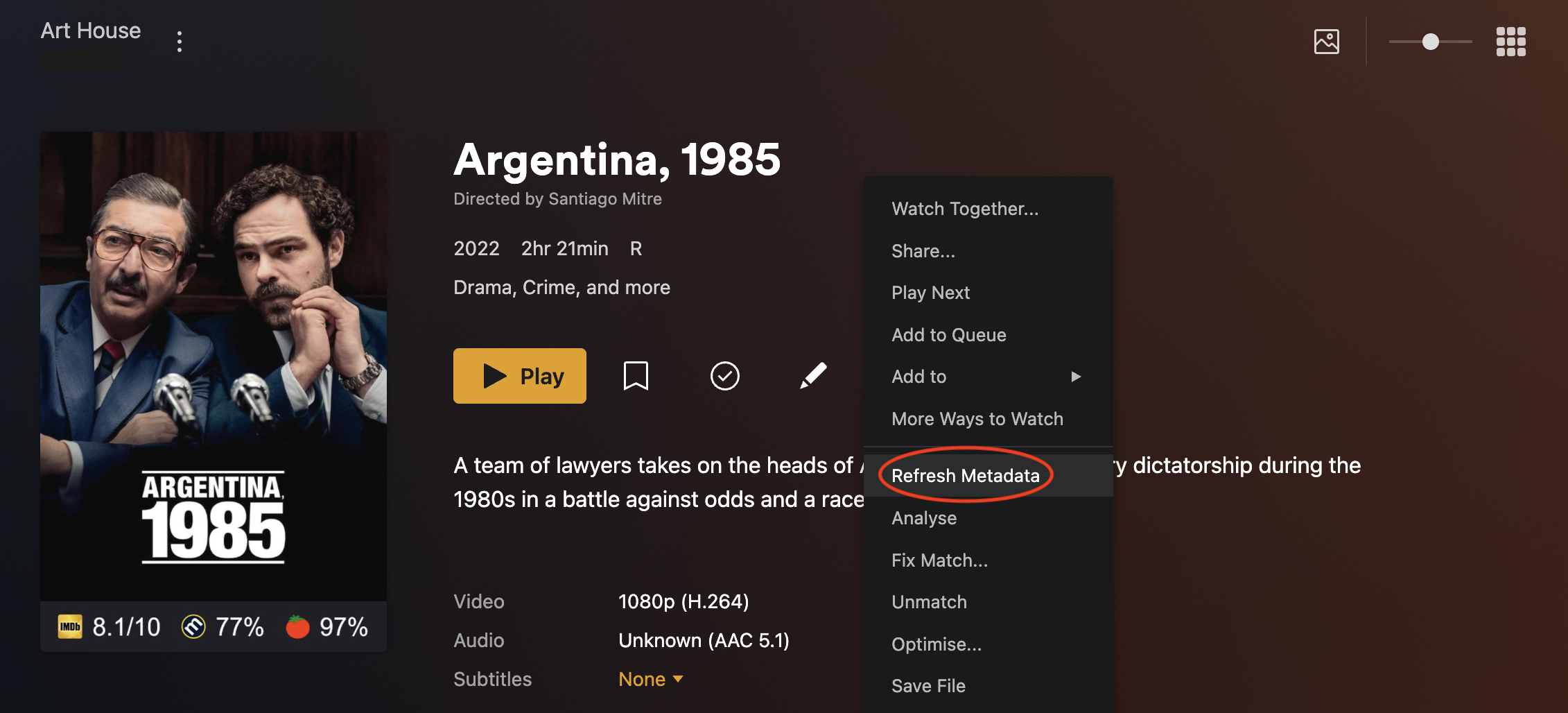The width and height of the screenshot is (1568, 713).
Task: Click the poster size slider handle
Action: click(1430, 42)
